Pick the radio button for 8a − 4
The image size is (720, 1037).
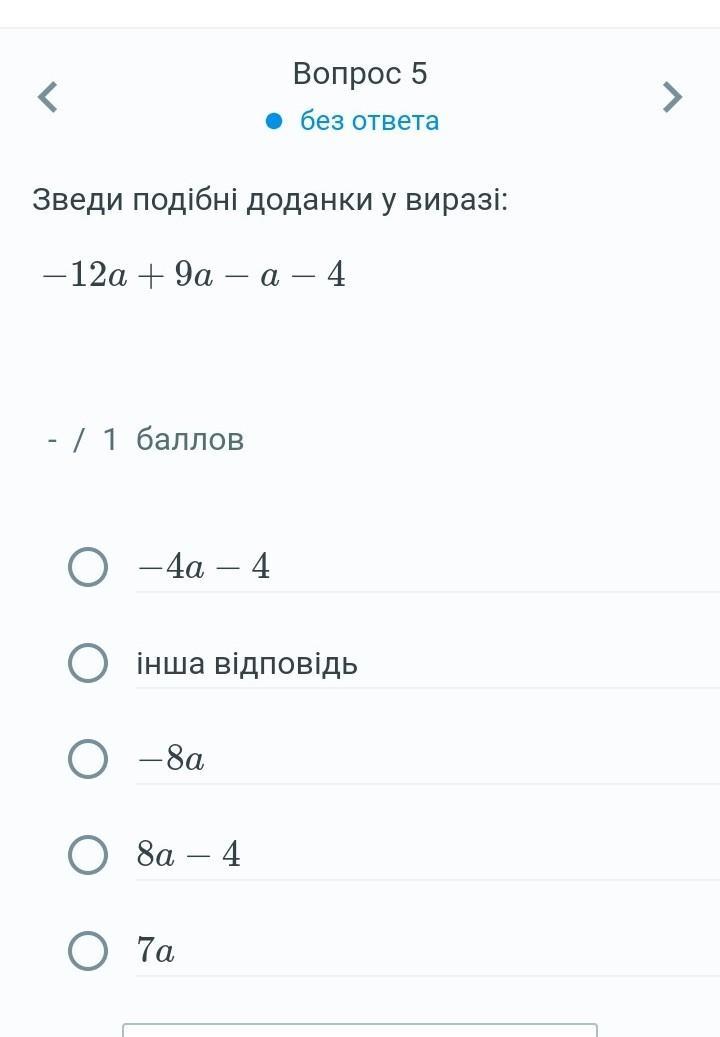[x=88, y=856]
